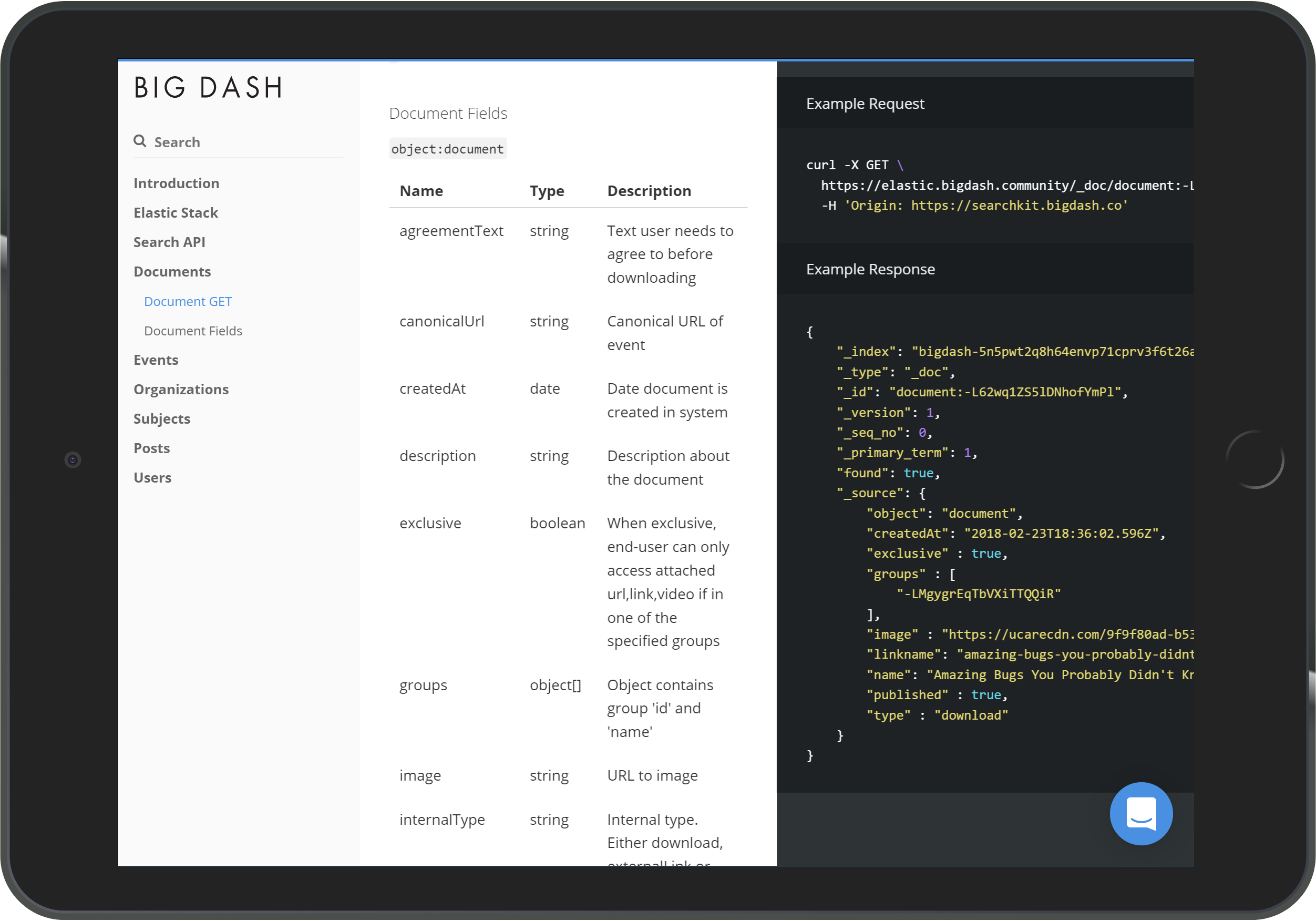Image resolution: width=1316 pixels, height=921 pixels.
Task: Click the 'URL to image' description
Action: (652, 776)
